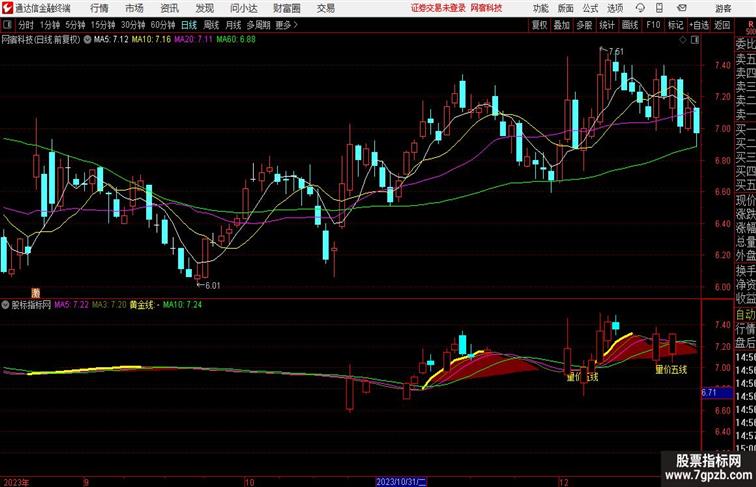The image size is (756, 487).
Task: Open the 问小达 menu
Action: [x=243, y=8]
